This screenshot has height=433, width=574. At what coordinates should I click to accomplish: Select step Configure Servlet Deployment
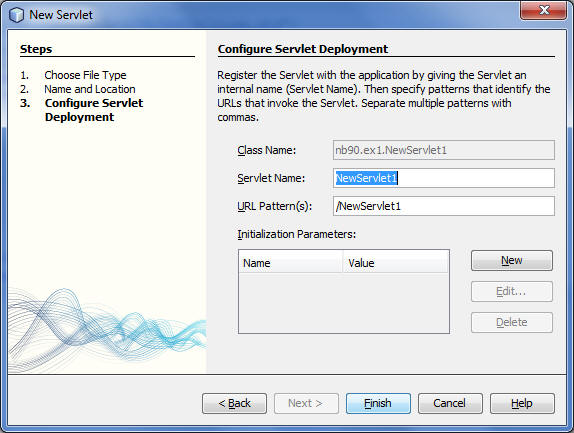[x=94, y=110]
